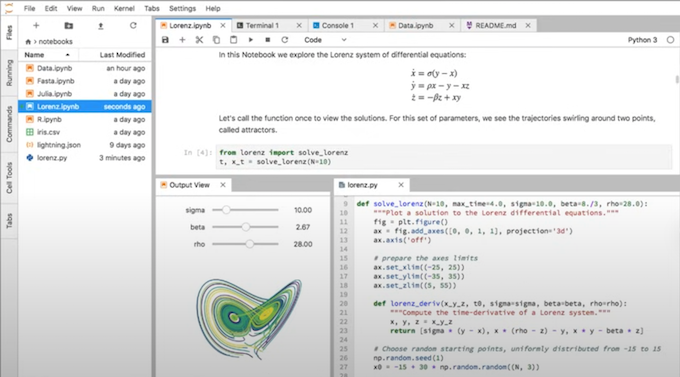680x377 pixels.
Task: Open the Help menu
Action: pyautogui.click(x=212, y=8)
